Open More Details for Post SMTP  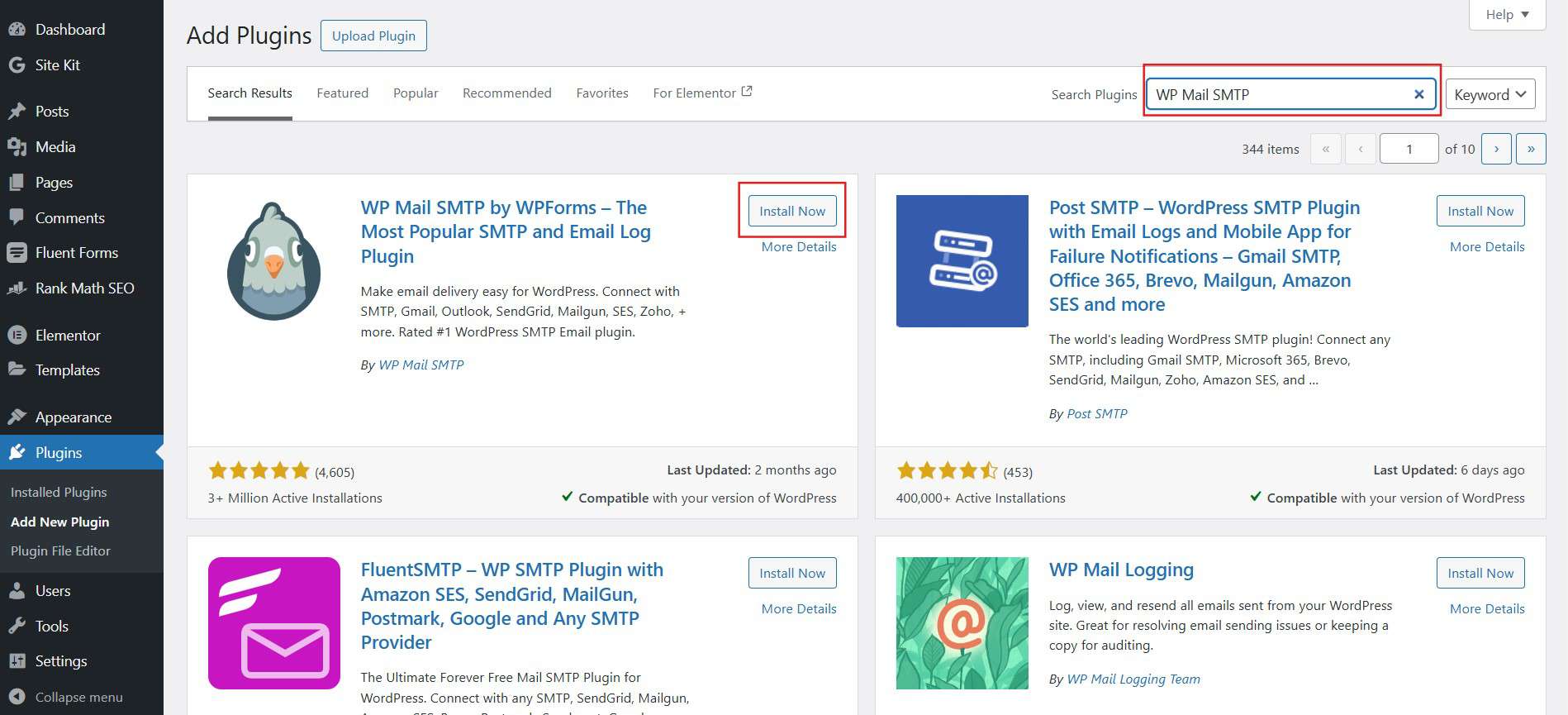point(1487,246)
